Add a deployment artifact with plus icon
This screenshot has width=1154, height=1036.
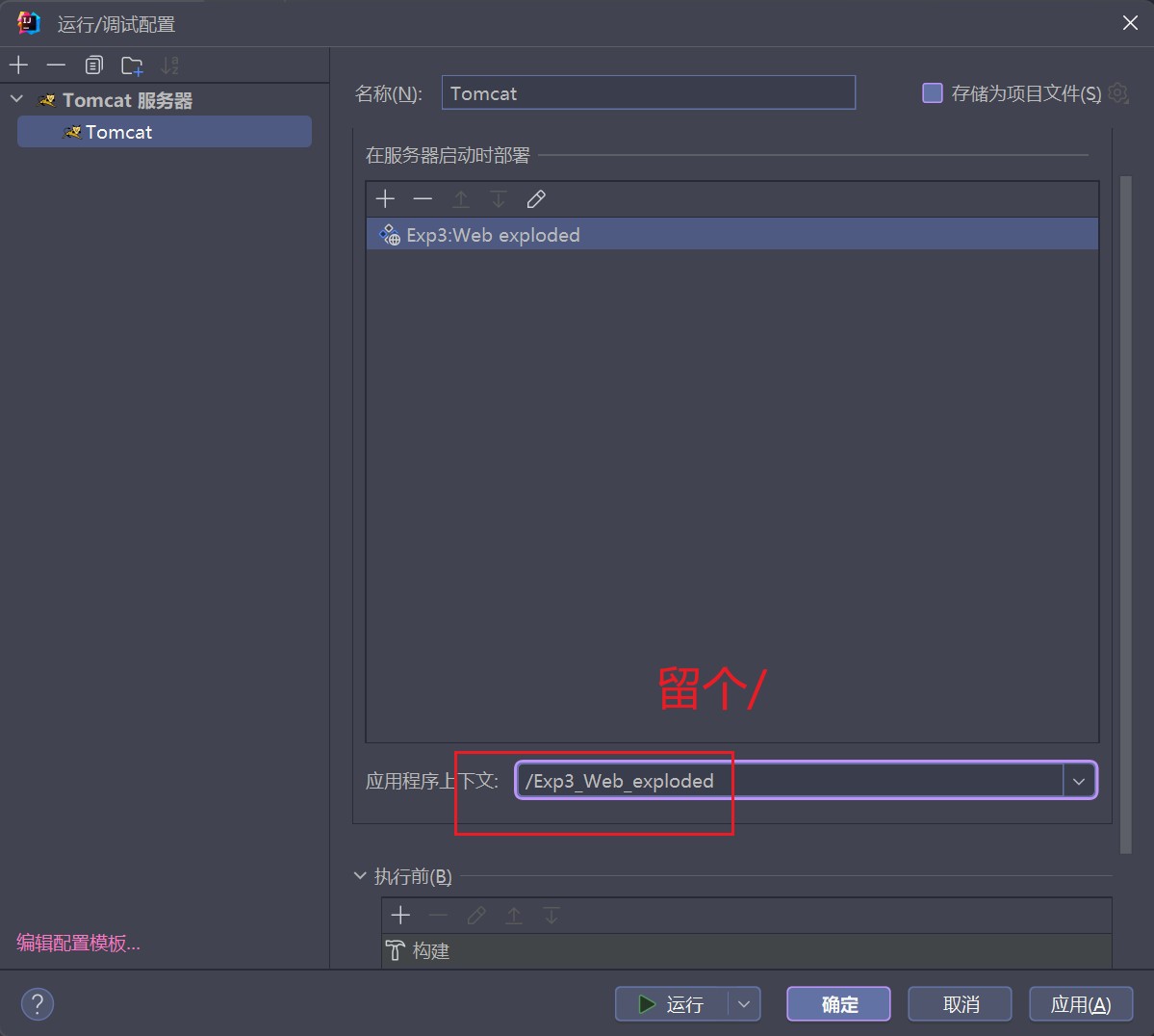point(385,198)
